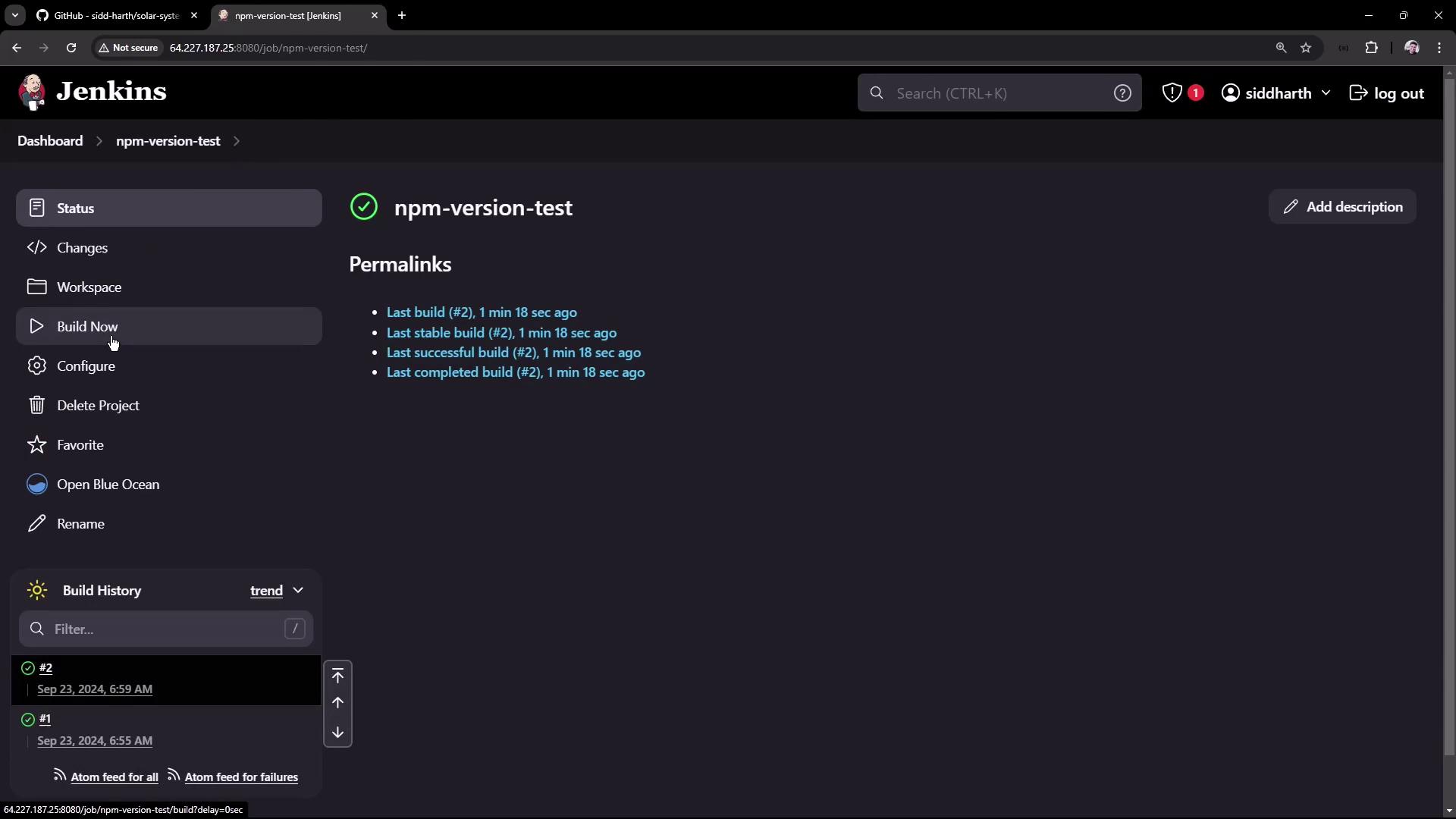The image size is (1456, 819).
Task: Click the Delete Project trash icon
Action: click(36, 406)
